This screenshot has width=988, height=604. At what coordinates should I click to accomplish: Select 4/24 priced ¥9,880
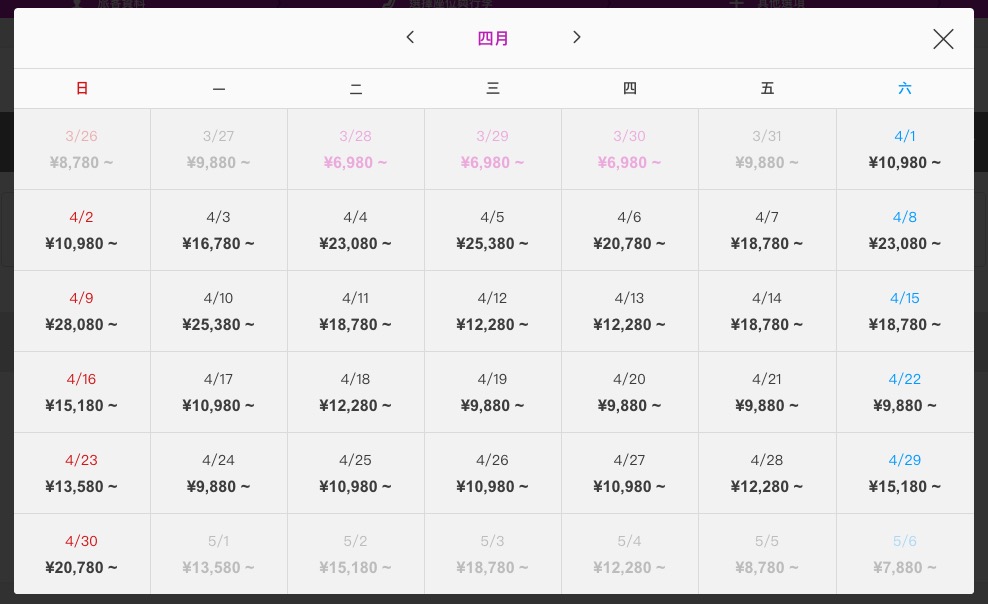pos(219,473)
